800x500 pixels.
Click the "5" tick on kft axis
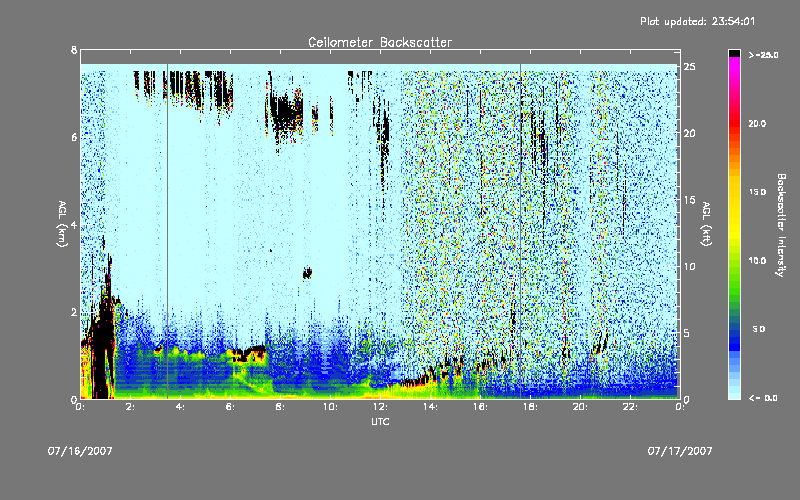687,333
